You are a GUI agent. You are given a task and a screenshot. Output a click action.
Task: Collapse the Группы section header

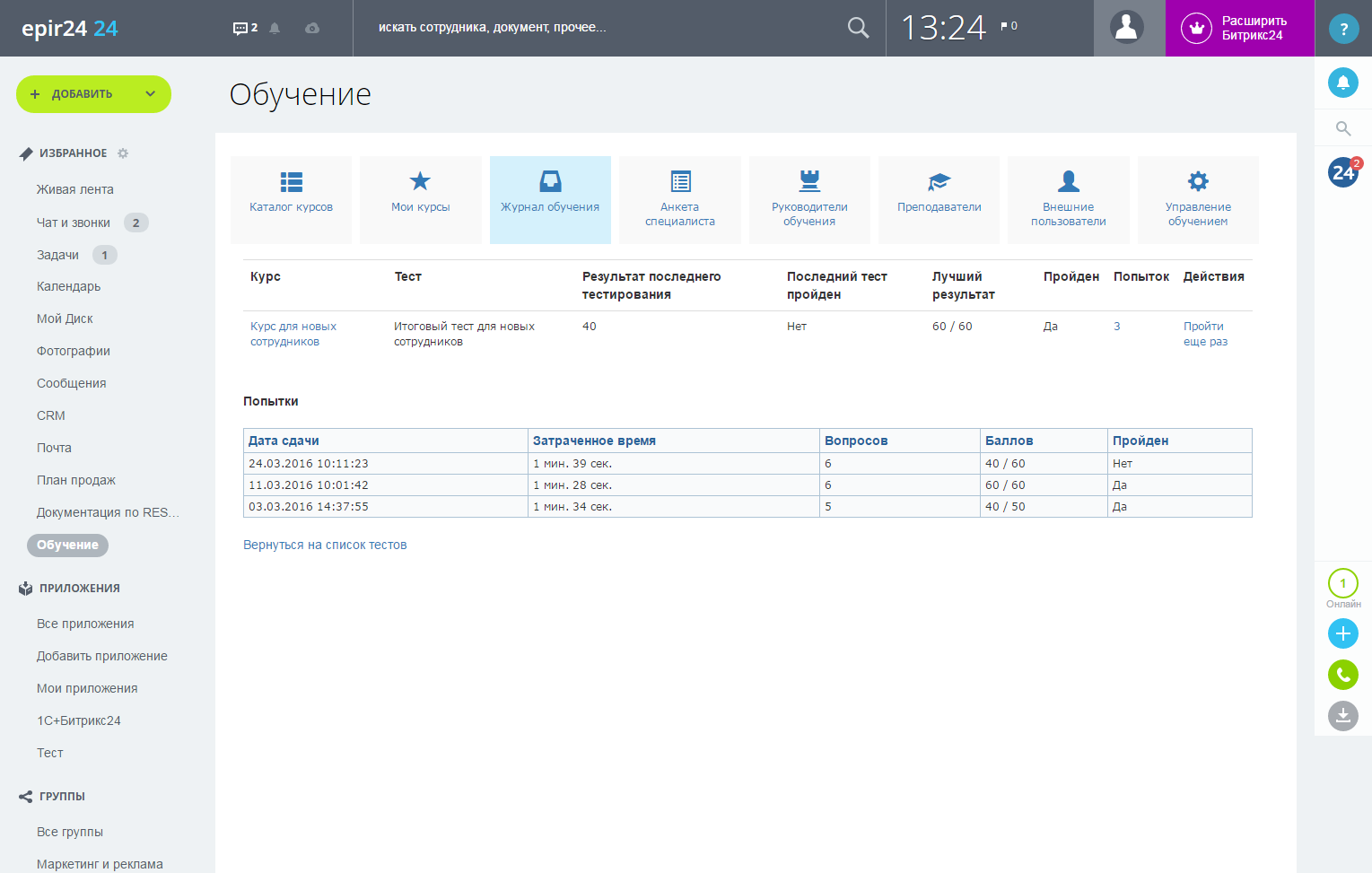[x=62, y=797]
